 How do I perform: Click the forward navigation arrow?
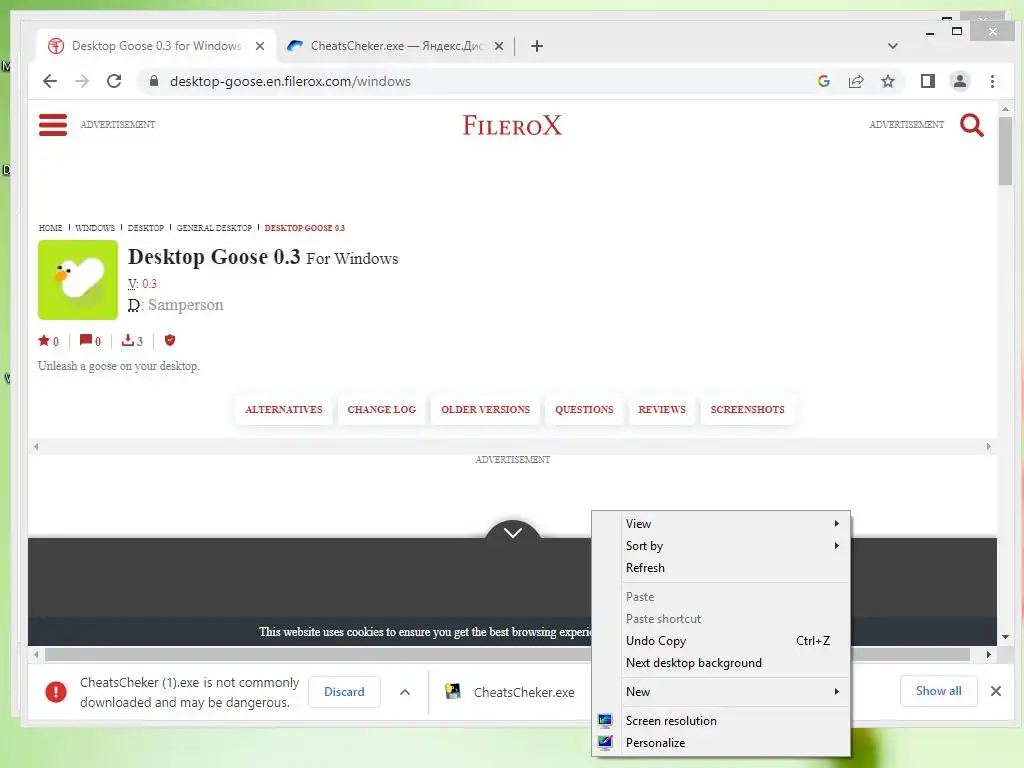(x=82, y=81)
